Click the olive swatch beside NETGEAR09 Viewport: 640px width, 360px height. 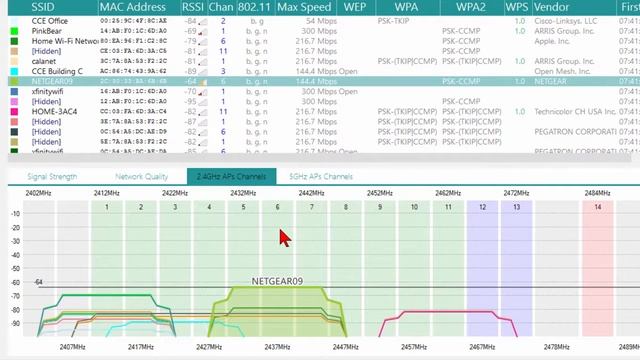click(x=14, y=81)
